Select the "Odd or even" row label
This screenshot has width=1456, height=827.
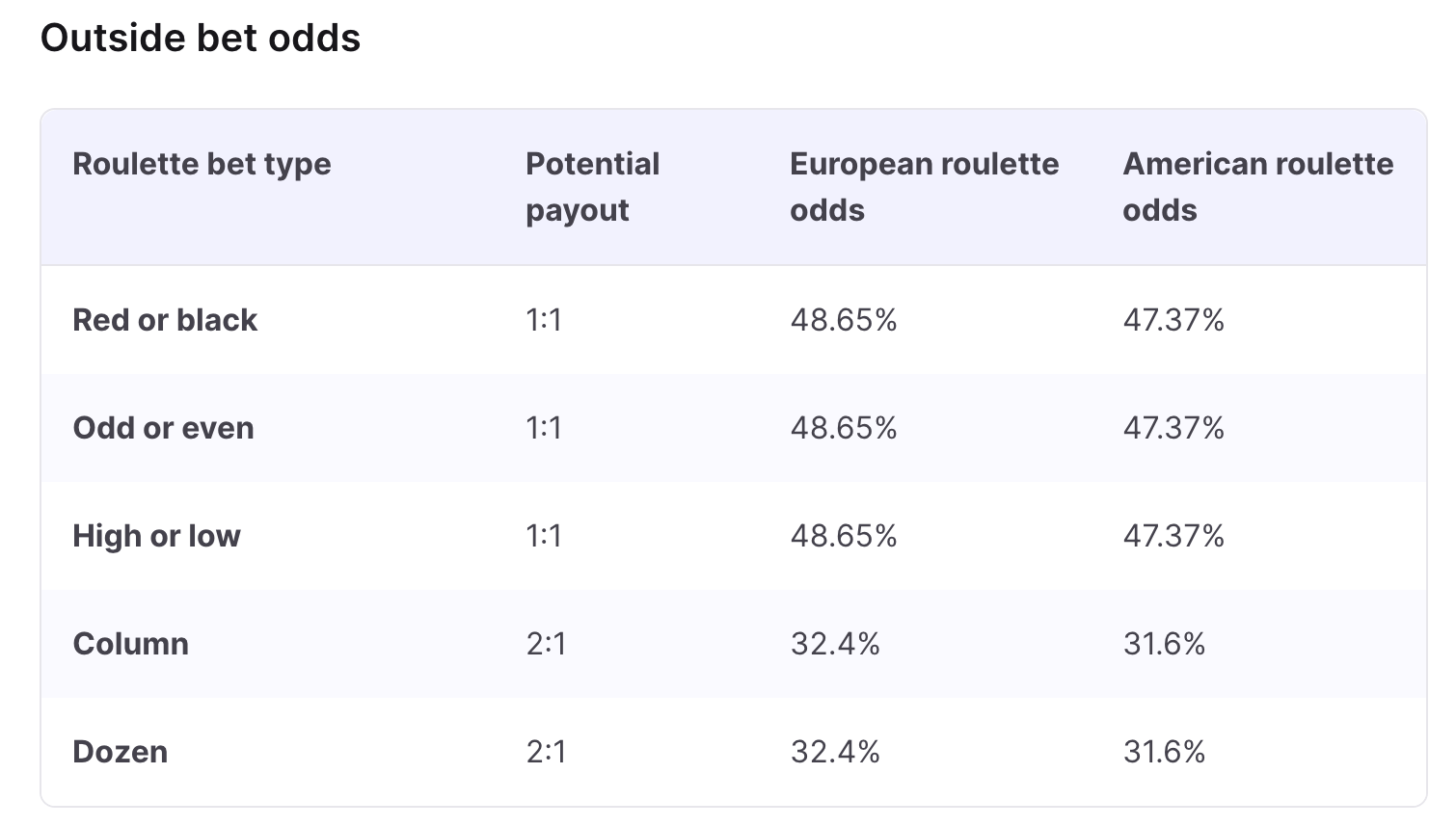[163, 428]
